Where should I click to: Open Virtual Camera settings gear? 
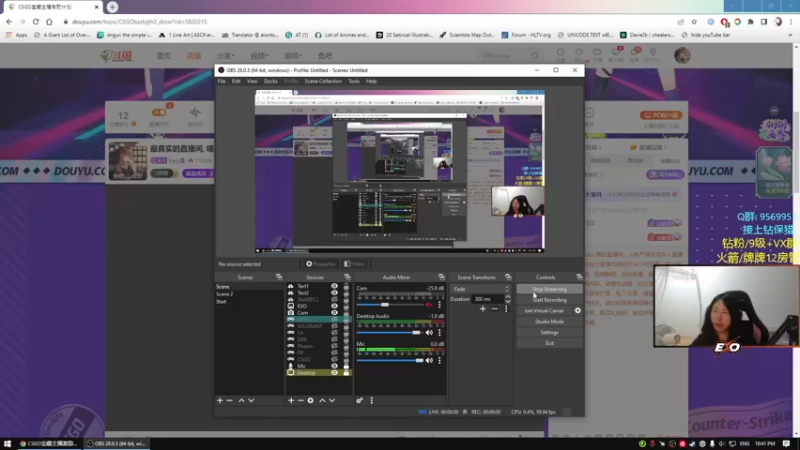point(578,311)
